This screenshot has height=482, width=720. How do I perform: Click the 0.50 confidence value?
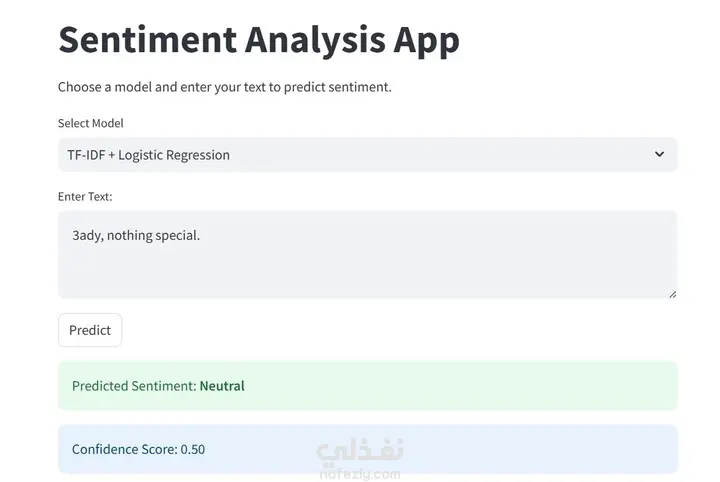point(192,449)
